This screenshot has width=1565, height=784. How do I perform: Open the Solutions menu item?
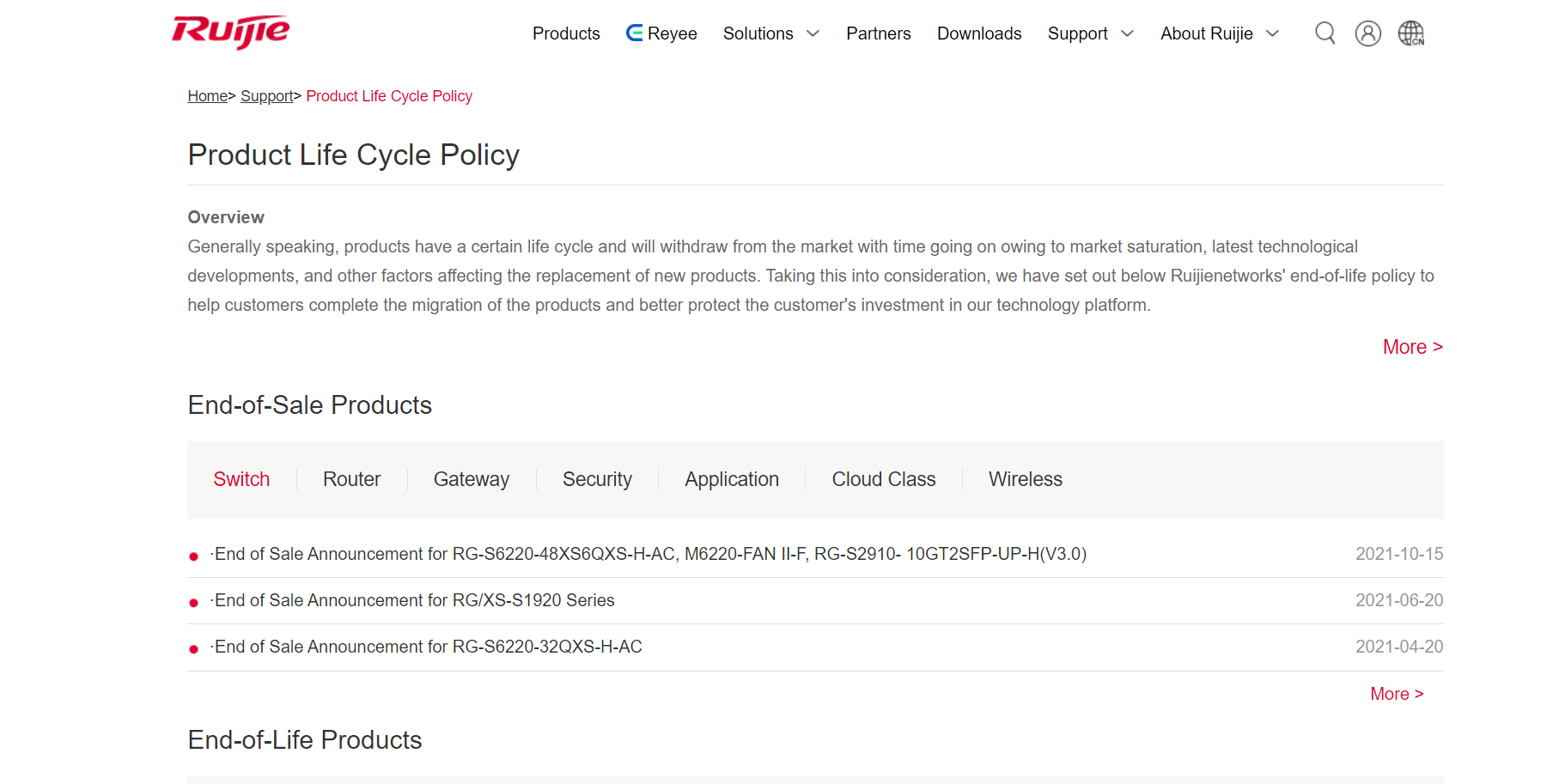[758, 33]
